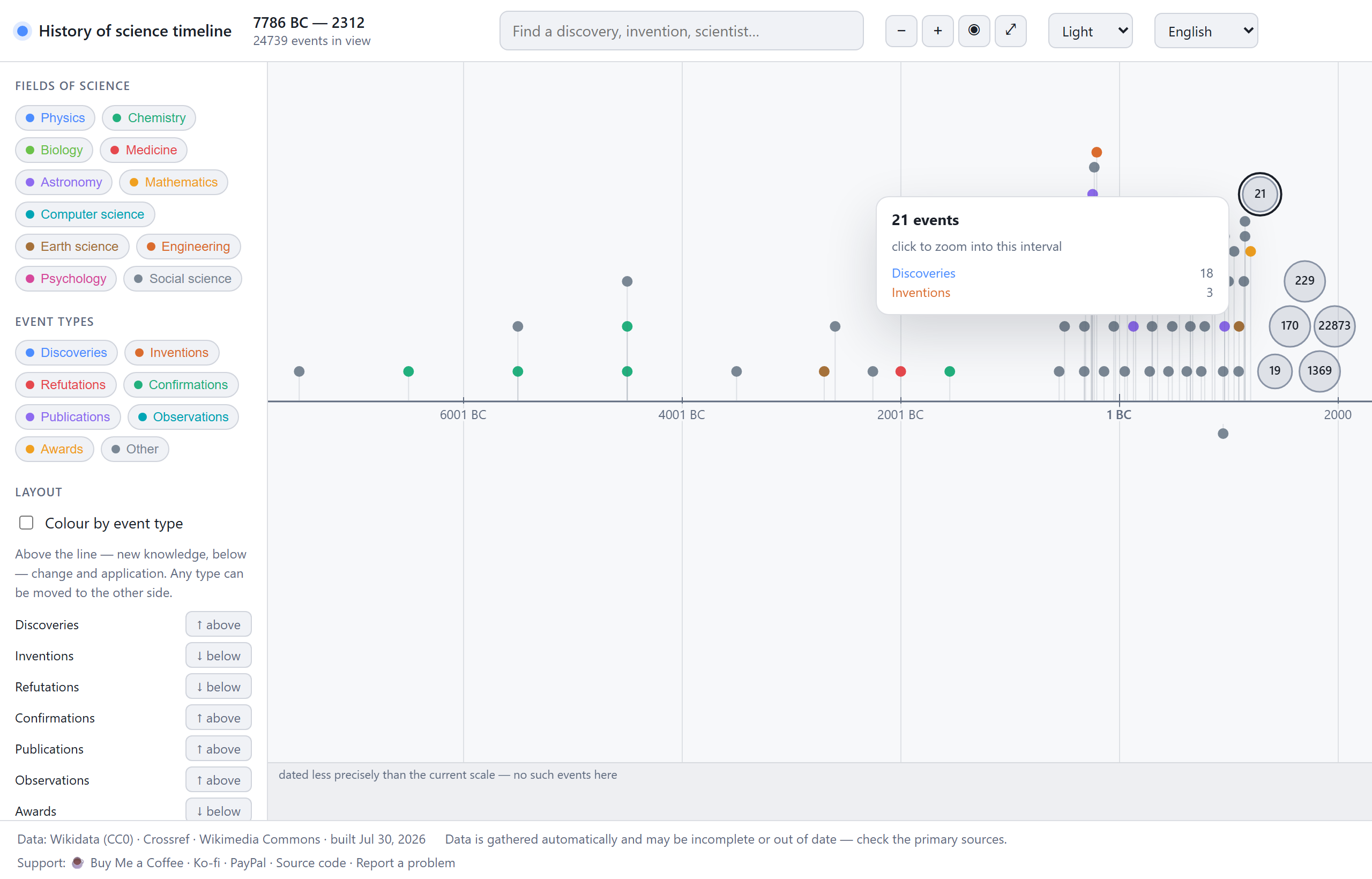The width and height of the screenshot is (1372, 879).
Task: Click the zoom in plus button
Action: (x=937, y=31)
